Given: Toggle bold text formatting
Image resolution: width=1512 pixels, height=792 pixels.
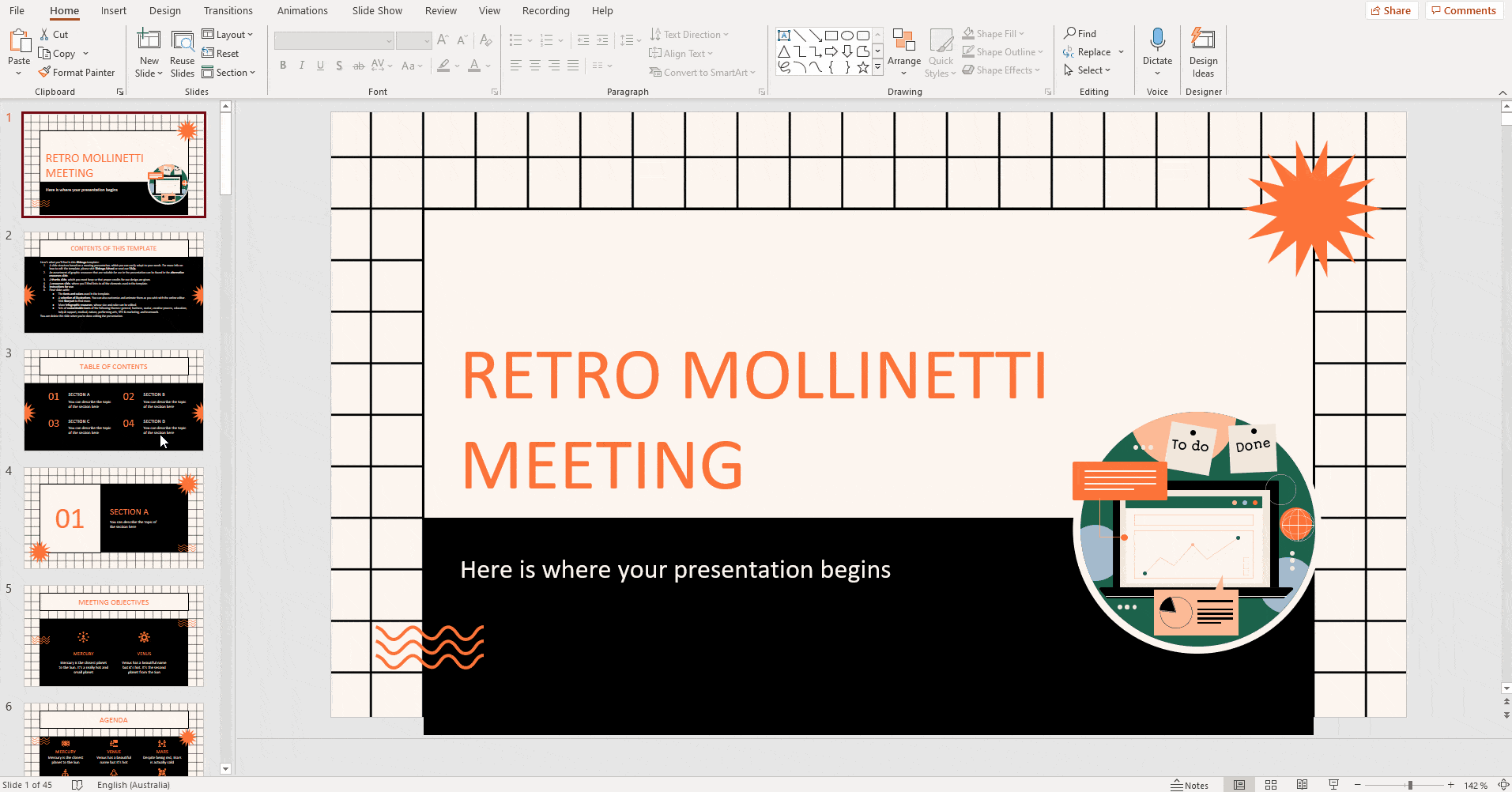Looking at the screenshot, I should pyautogui.click(x=282, y=66).
